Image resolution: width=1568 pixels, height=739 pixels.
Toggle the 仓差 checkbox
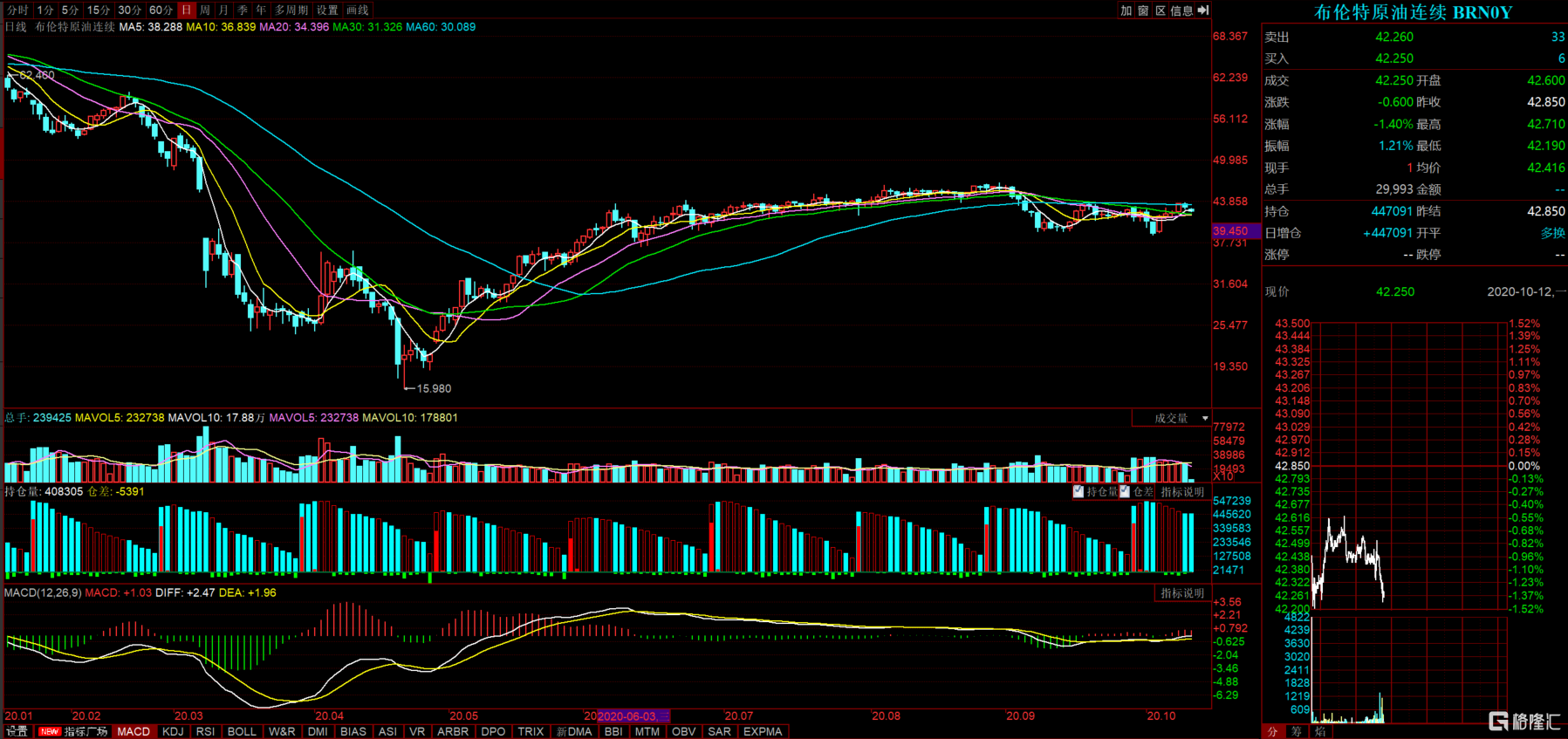1126,492
